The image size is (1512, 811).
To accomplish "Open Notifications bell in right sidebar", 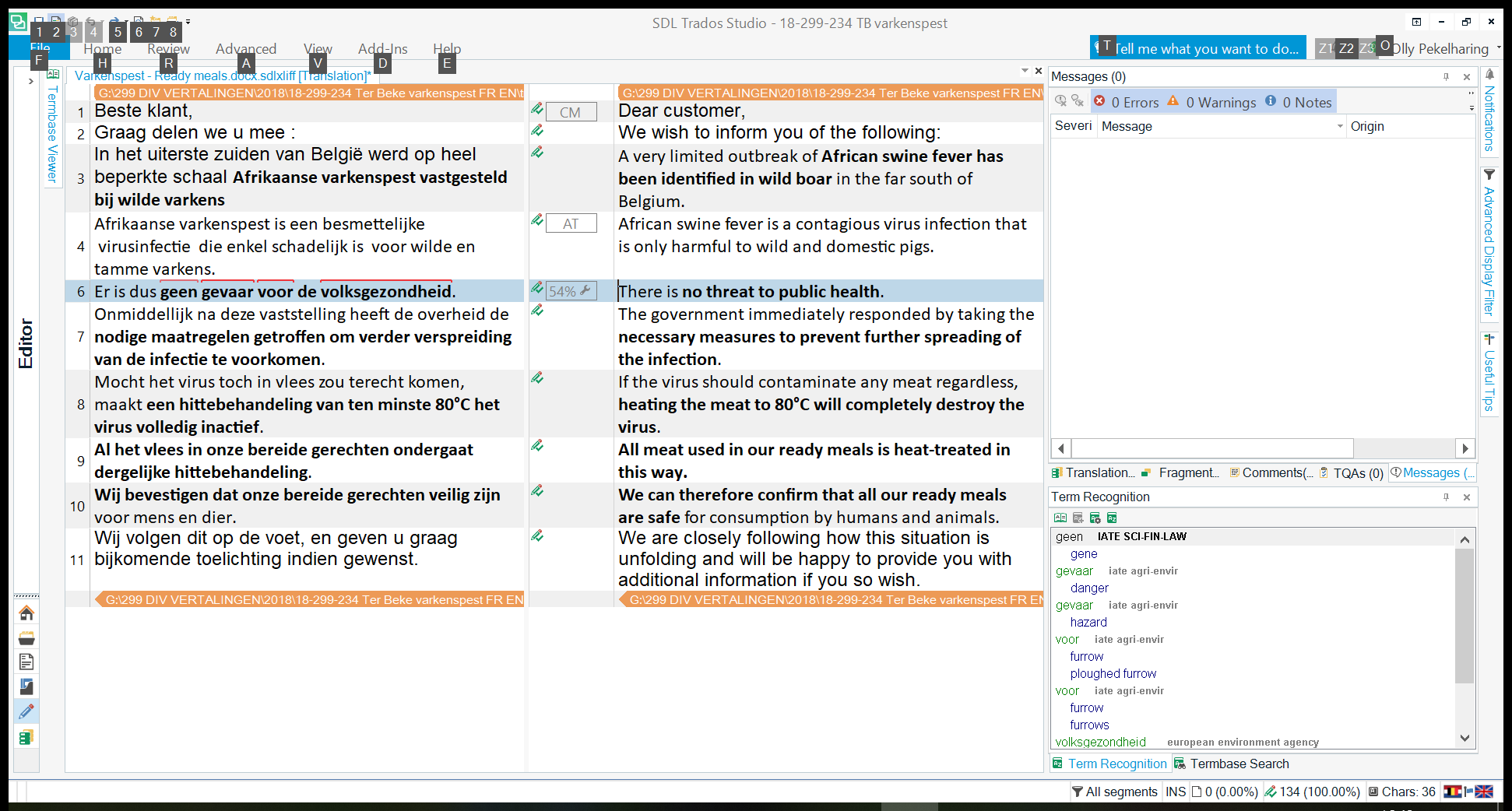I will 1489,75.
